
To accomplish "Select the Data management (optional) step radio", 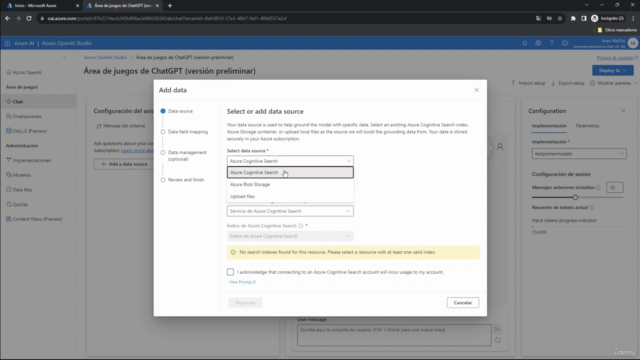I will [x=163, y=153].
